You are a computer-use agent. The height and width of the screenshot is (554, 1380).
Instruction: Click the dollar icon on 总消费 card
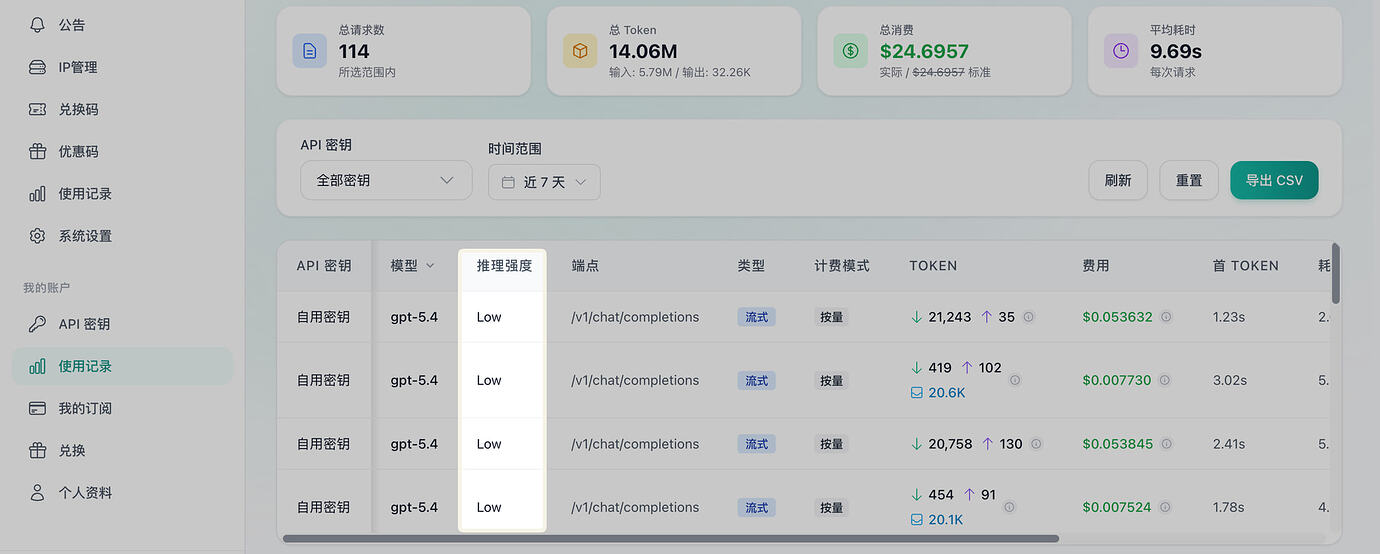[x=850, y=51]
